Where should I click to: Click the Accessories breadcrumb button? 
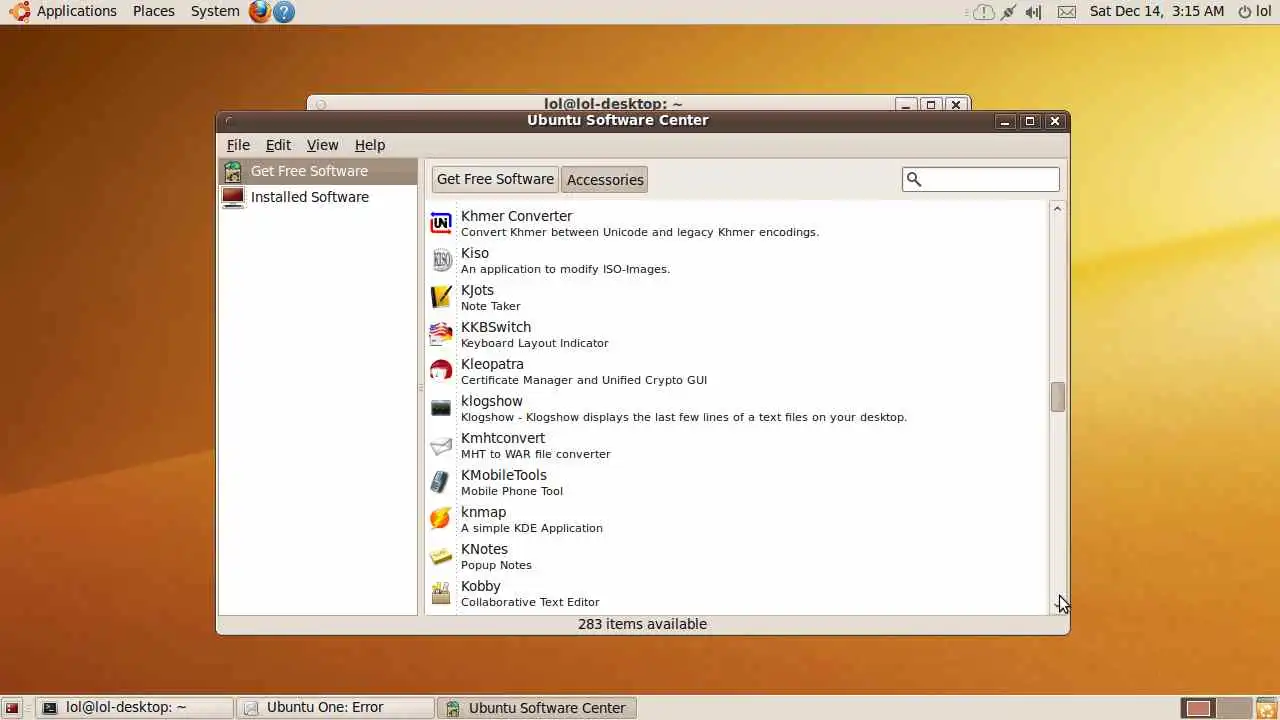coord(605,180)
